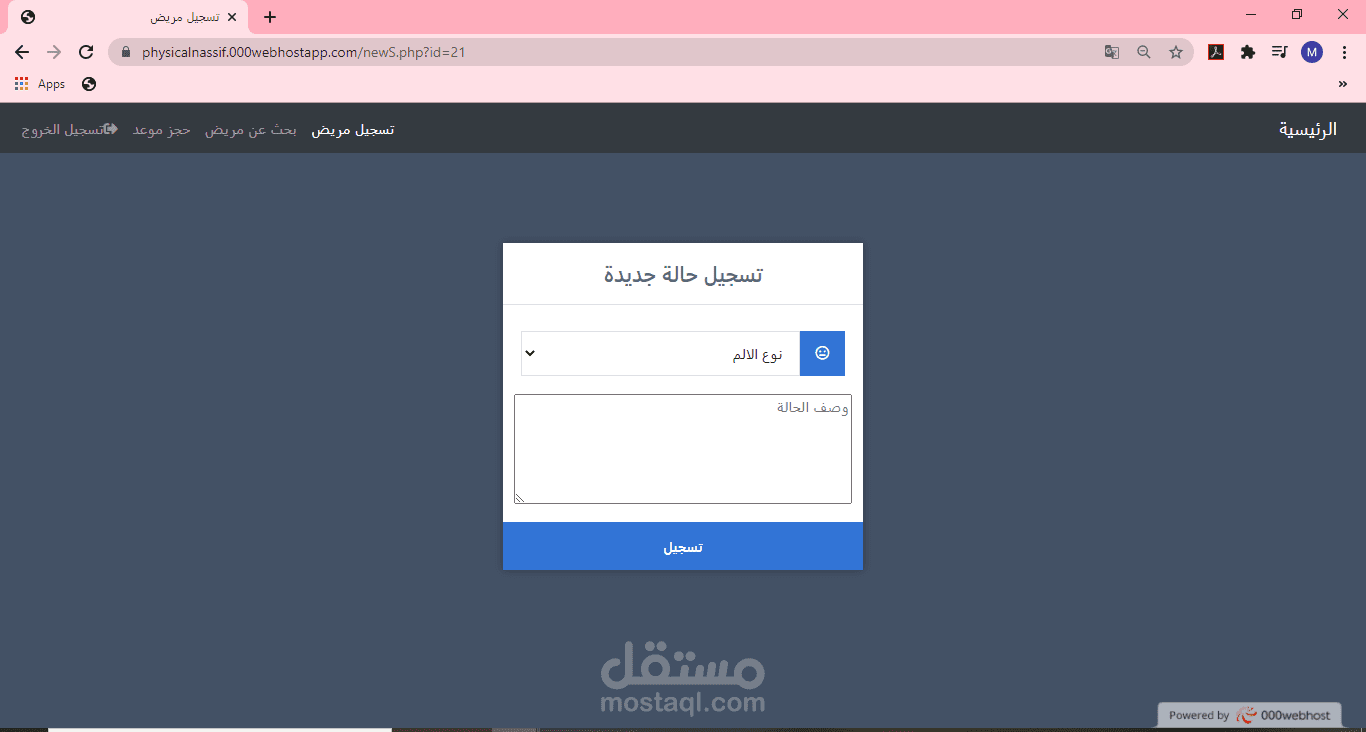Image resolution: width=1366 pixels, height=732 pixels.
Task: Open the Adobe Acrobat extension icon
Action: 1216,52
